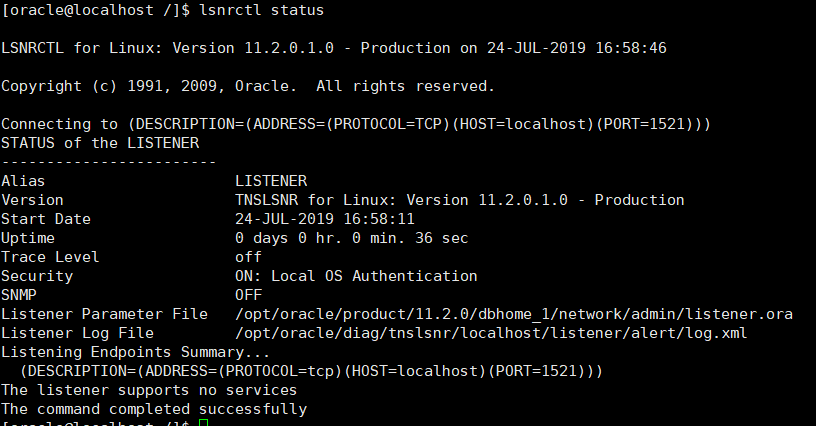The width and height of the screenshot is (816, 426).
Task: Click the log.xml listener log path
Action: pos(491,333)
